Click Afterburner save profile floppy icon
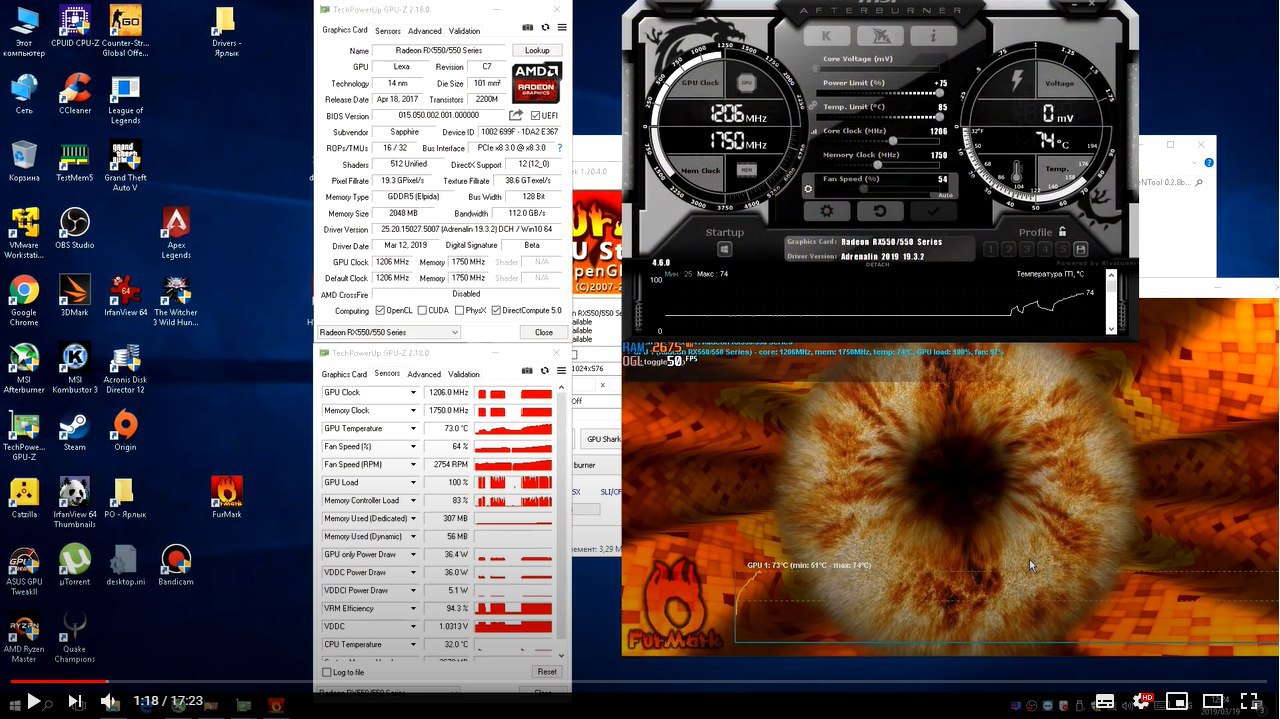Screen dimensions: 1280x719 [x=1080, y=249]
